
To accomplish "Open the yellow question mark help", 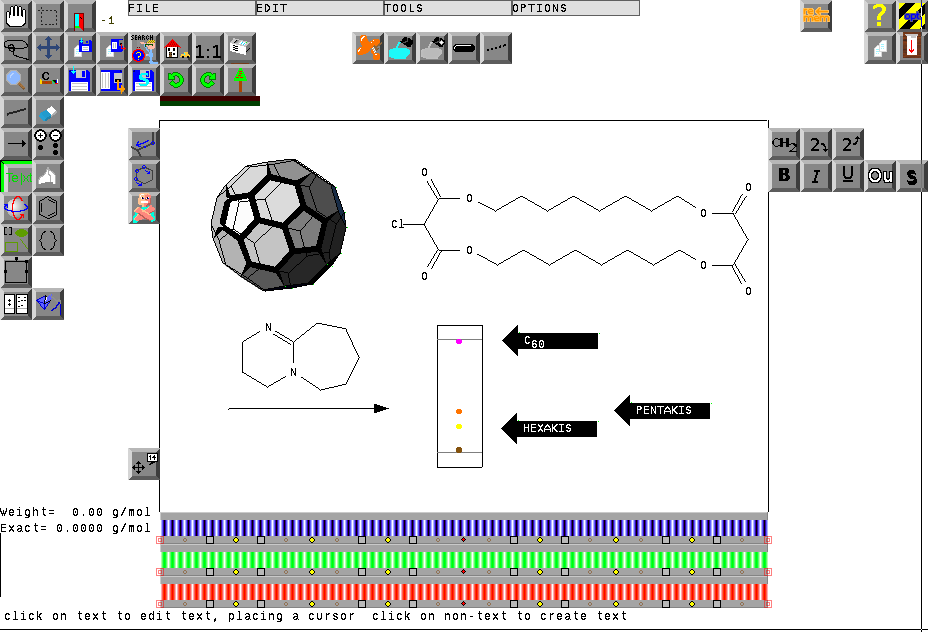I will coord(880,16).
